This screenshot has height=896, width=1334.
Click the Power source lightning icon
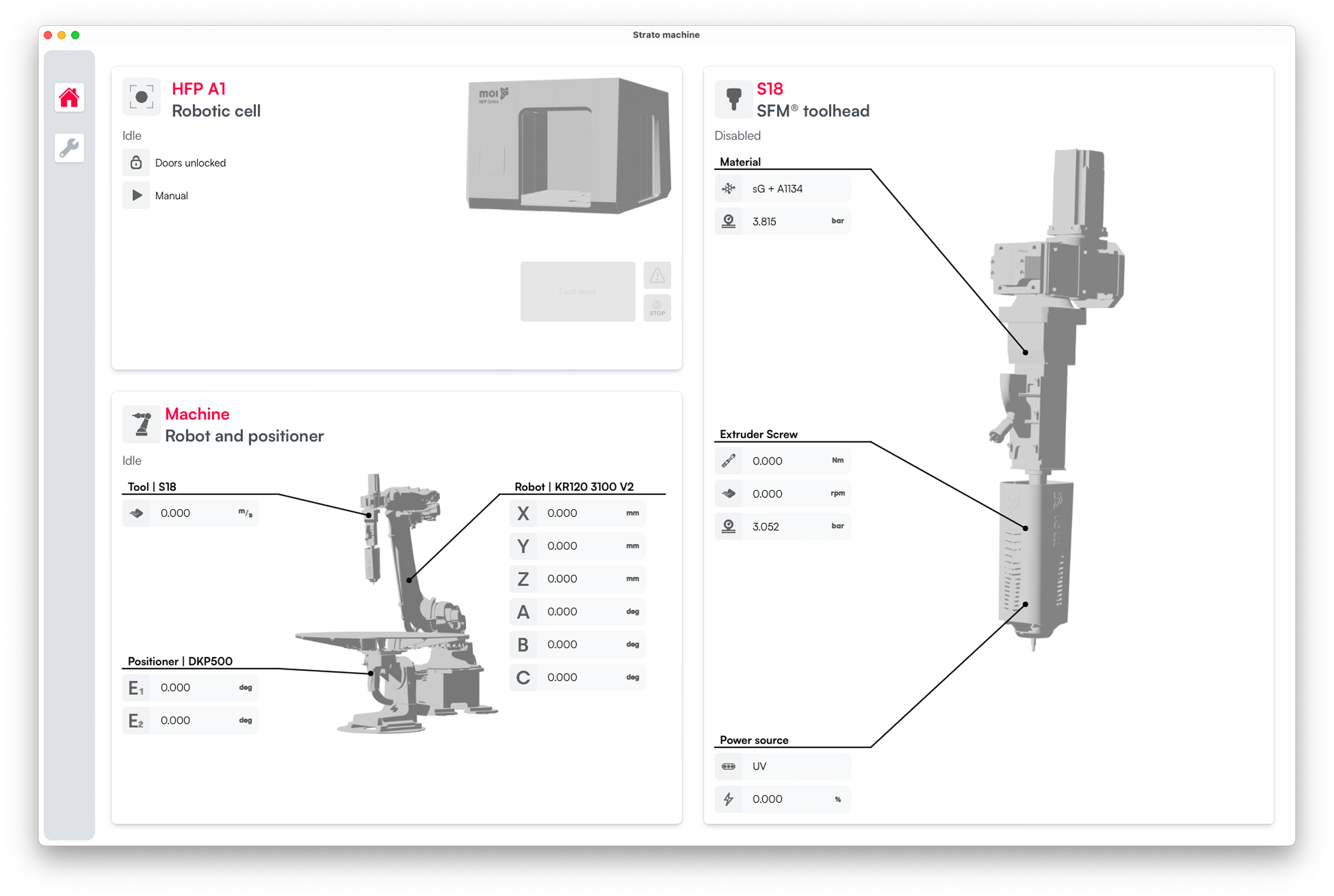(728, 799)
